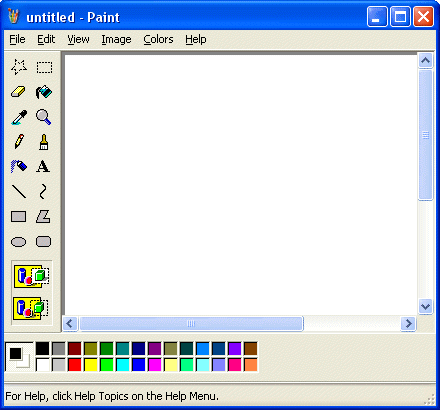Close the Paint window
The height and width of the screenshot is (410, 440).
(x=423, y=16)
